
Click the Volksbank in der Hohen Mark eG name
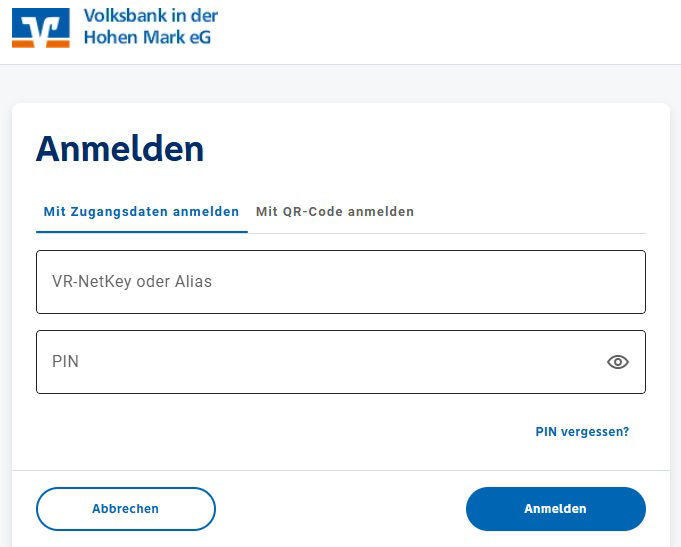click(x=150, y=27)
